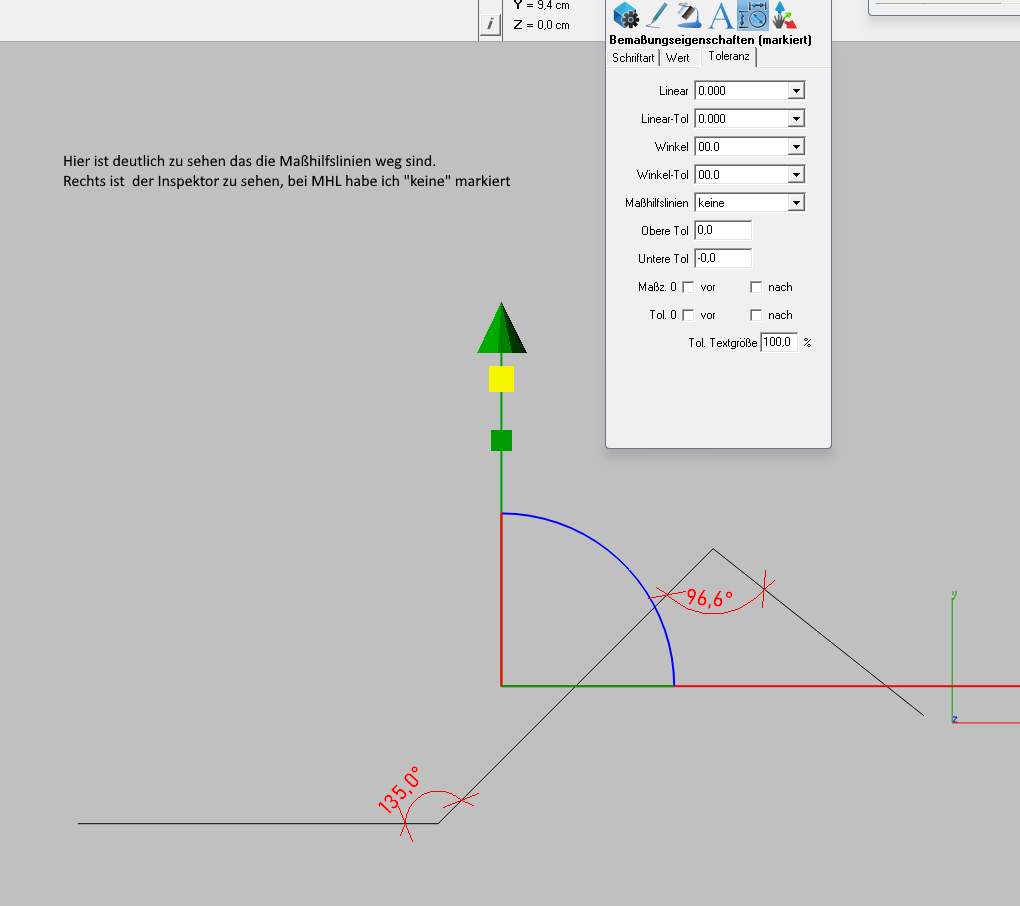Open the hand with arrows transform icon

tap(784, 15)
